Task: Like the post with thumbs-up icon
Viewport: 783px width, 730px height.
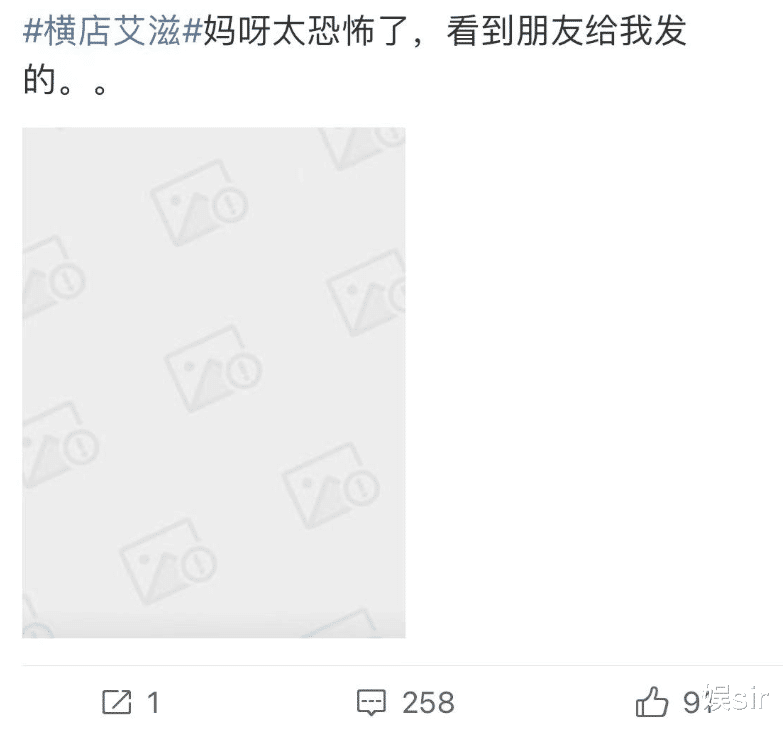Action: 652,702
